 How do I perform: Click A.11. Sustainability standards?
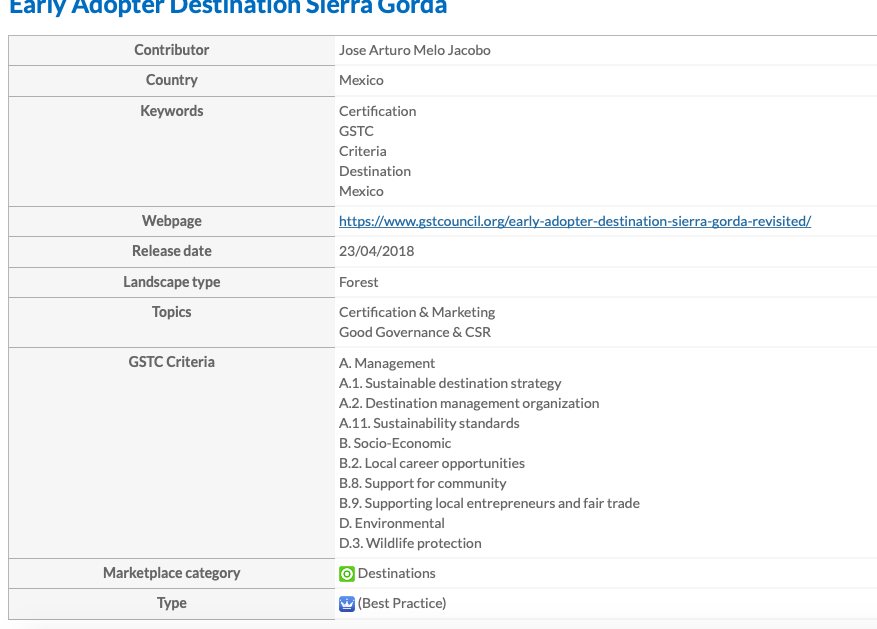point(429,423)
